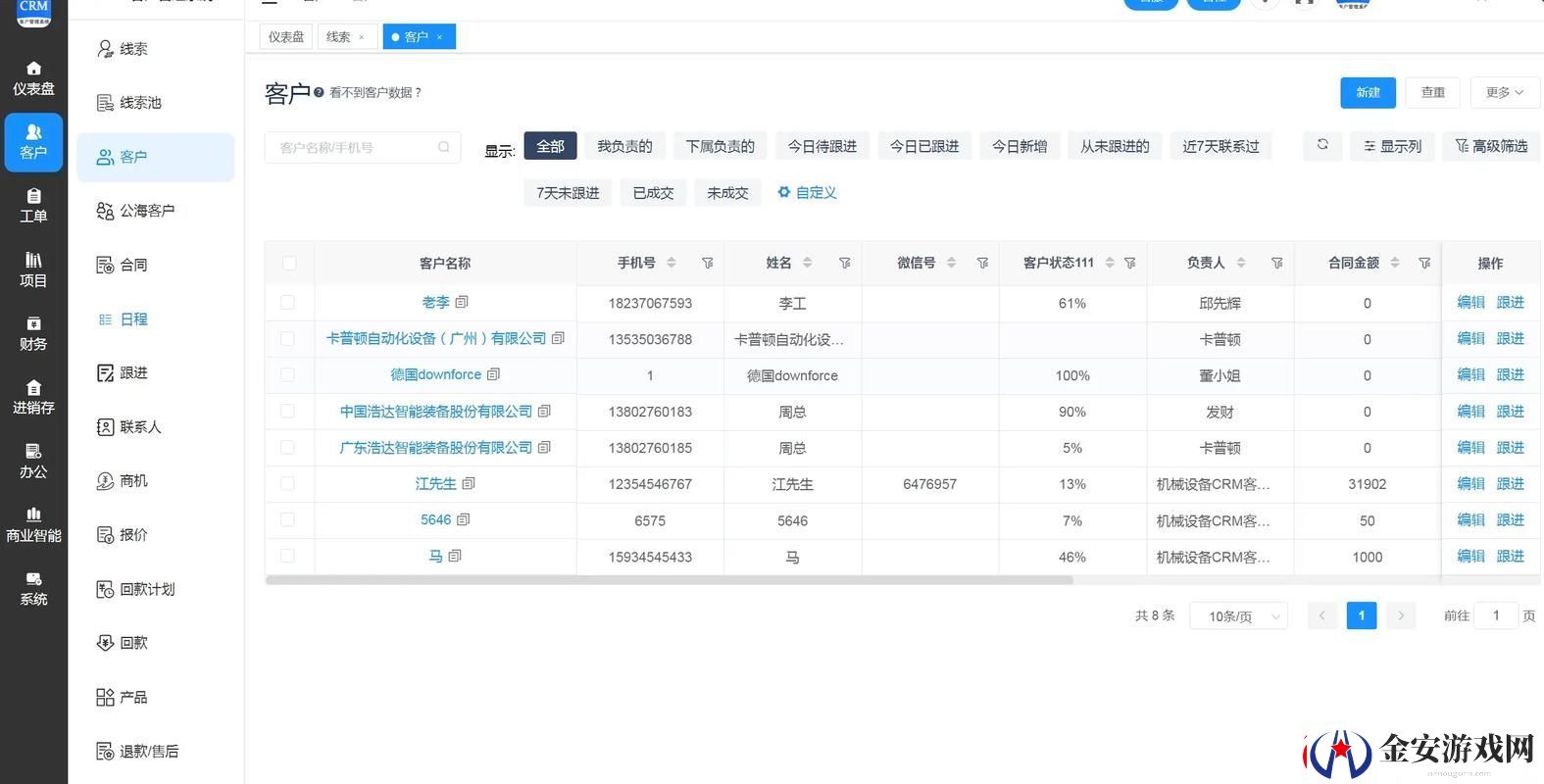This screenshot has width=1544, height=784.
Task: Toggle the select-all checkbox in table header
Action: (288, 263)
